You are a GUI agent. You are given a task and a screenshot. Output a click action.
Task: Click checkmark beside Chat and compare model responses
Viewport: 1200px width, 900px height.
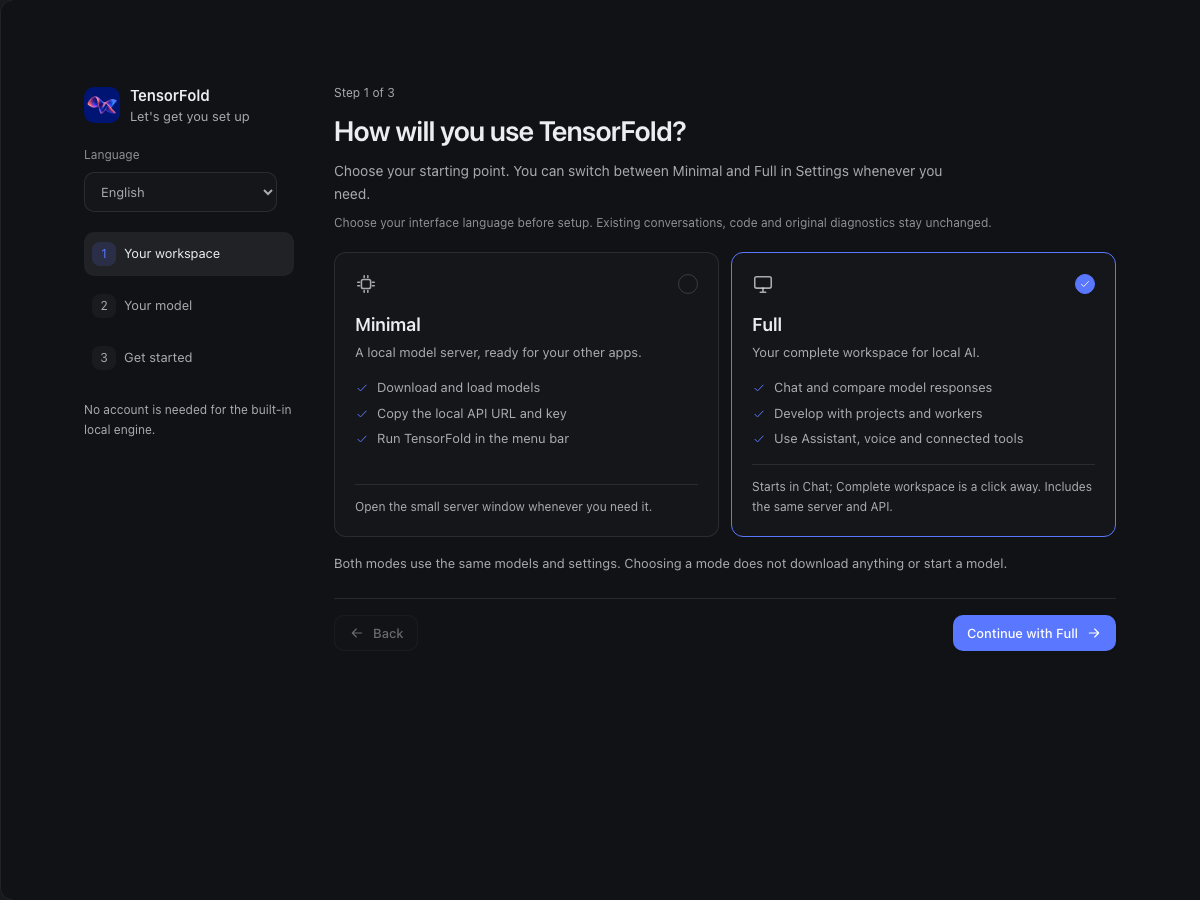pyautogui.click(x=759, y=388)
